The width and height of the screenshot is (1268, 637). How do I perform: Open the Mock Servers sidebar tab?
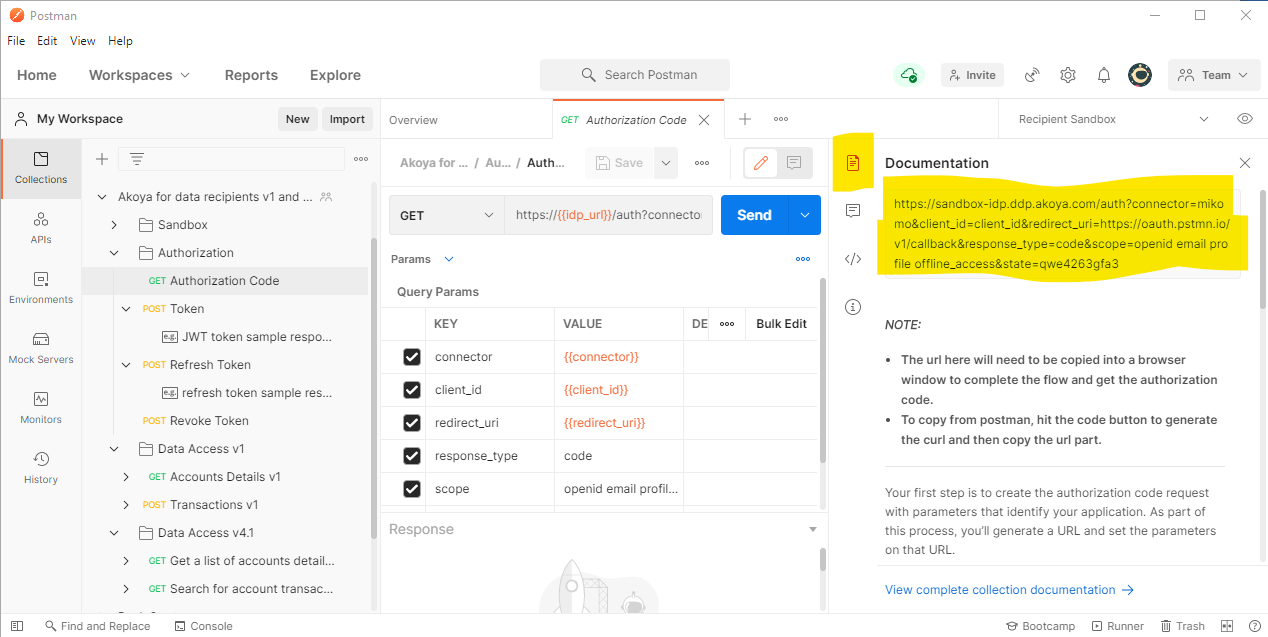[41, 348]
